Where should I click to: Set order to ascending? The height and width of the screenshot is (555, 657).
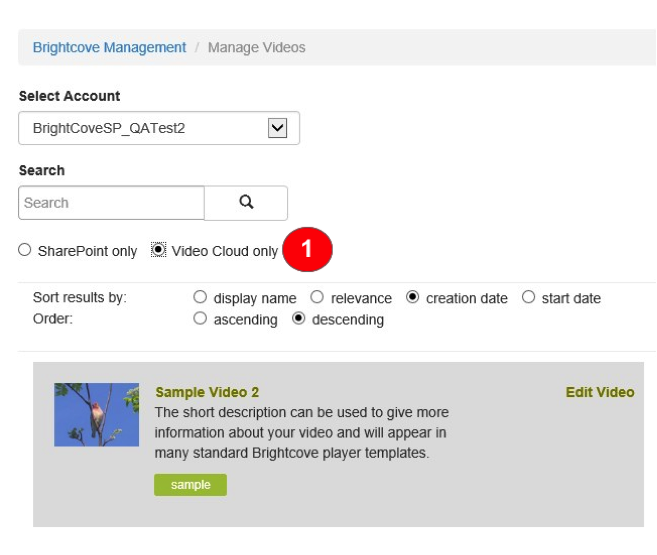(200, 319)
